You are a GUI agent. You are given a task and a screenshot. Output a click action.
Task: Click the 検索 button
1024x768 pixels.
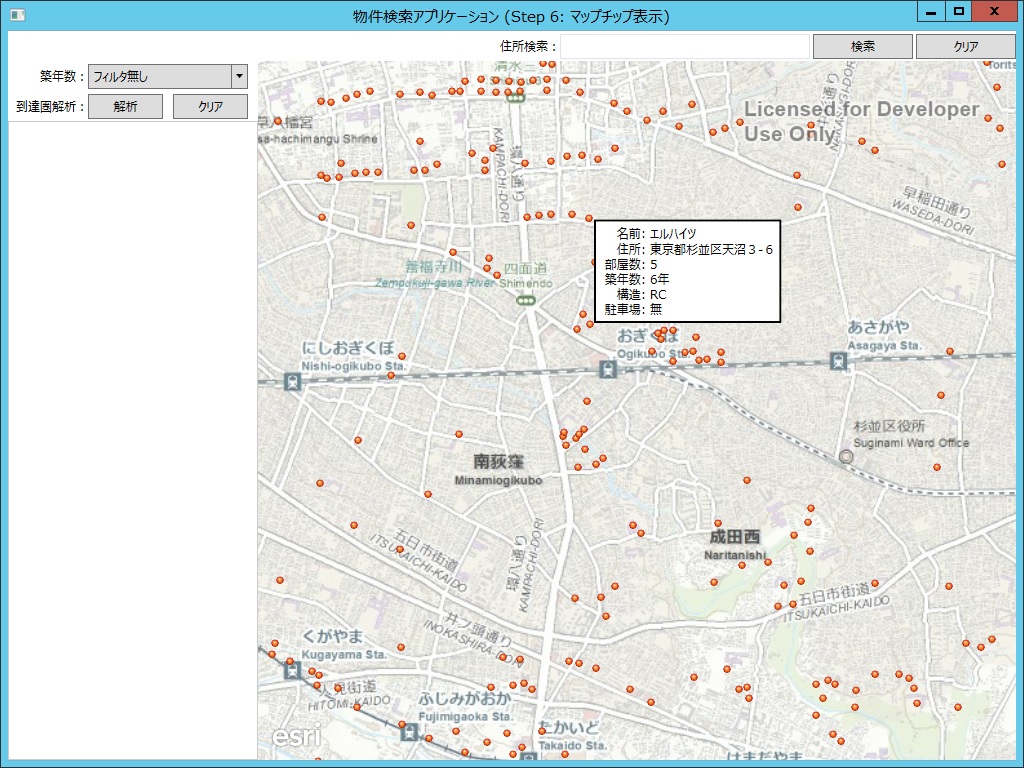click(863, 46)
